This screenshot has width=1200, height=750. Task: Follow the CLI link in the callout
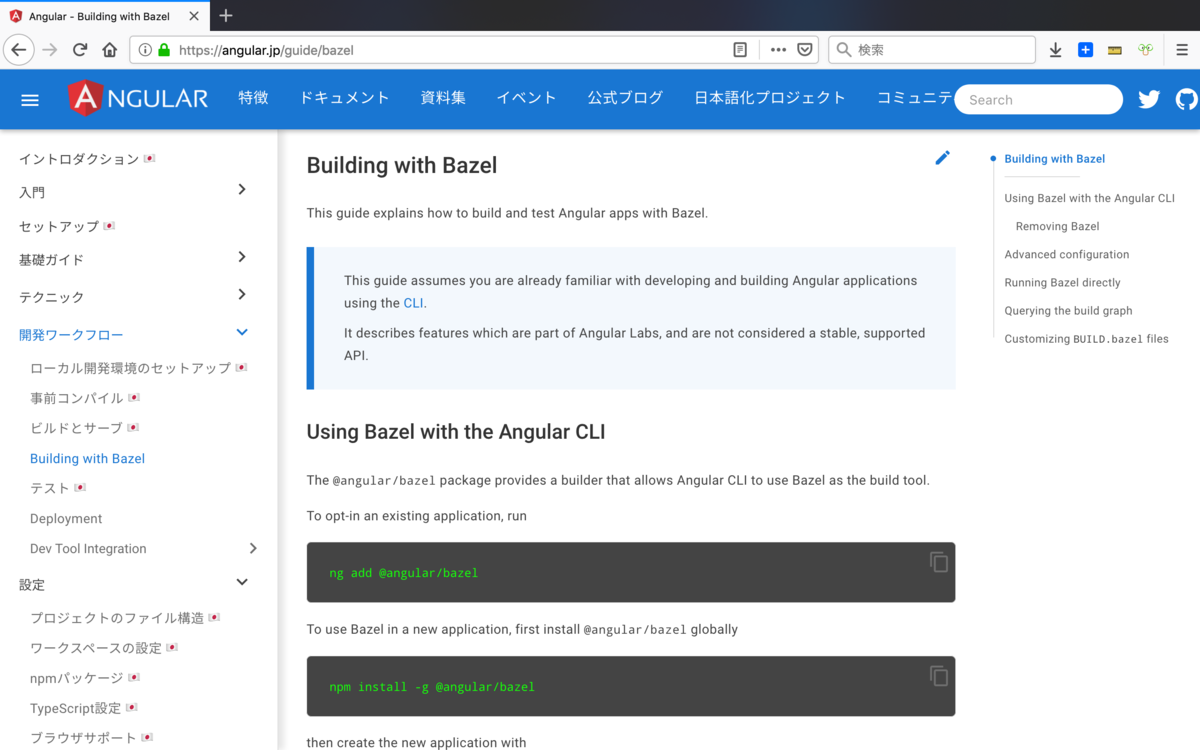pos(414,303)
